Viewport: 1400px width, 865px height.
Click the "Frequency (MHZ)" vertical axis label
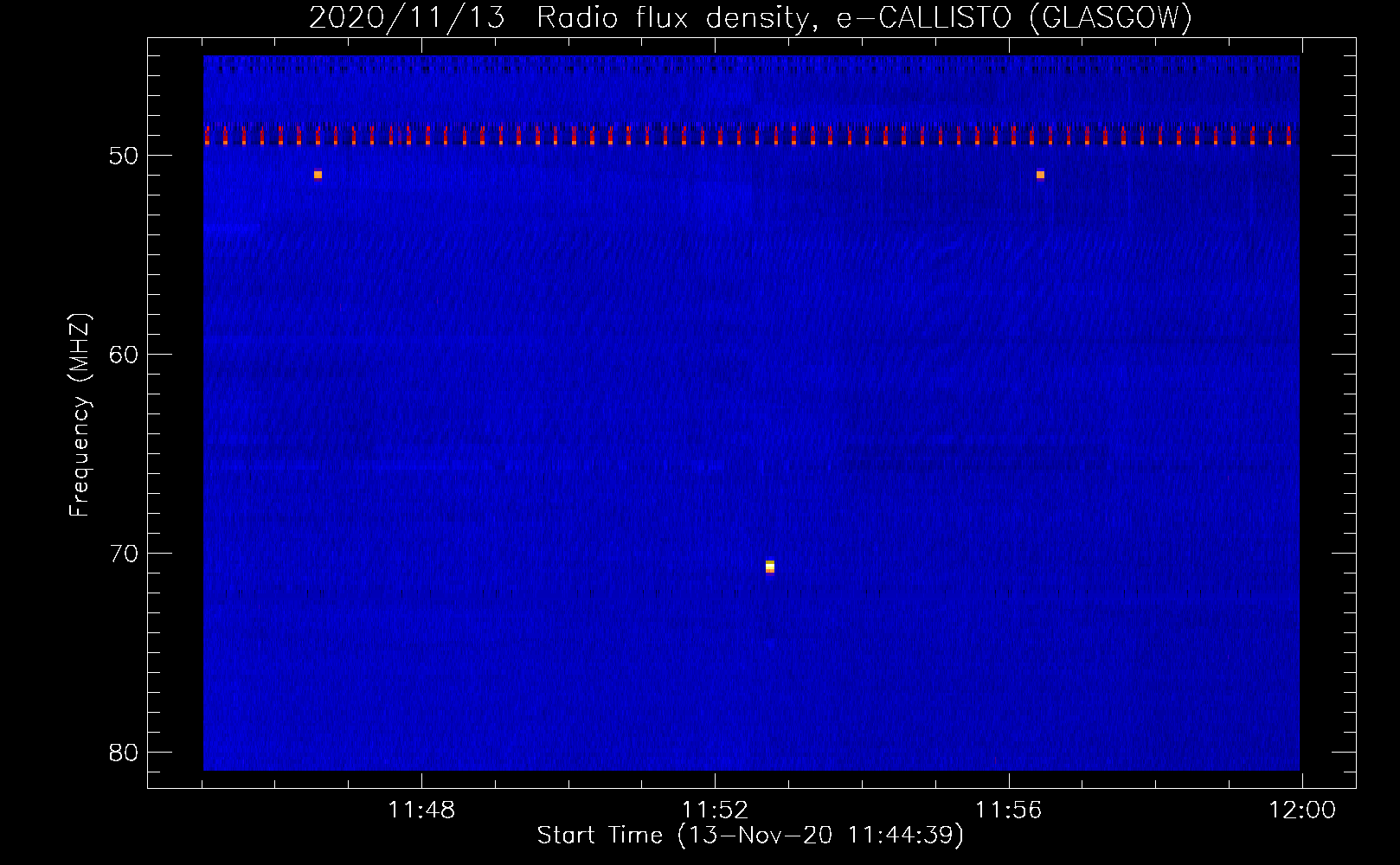coord(80,415)
